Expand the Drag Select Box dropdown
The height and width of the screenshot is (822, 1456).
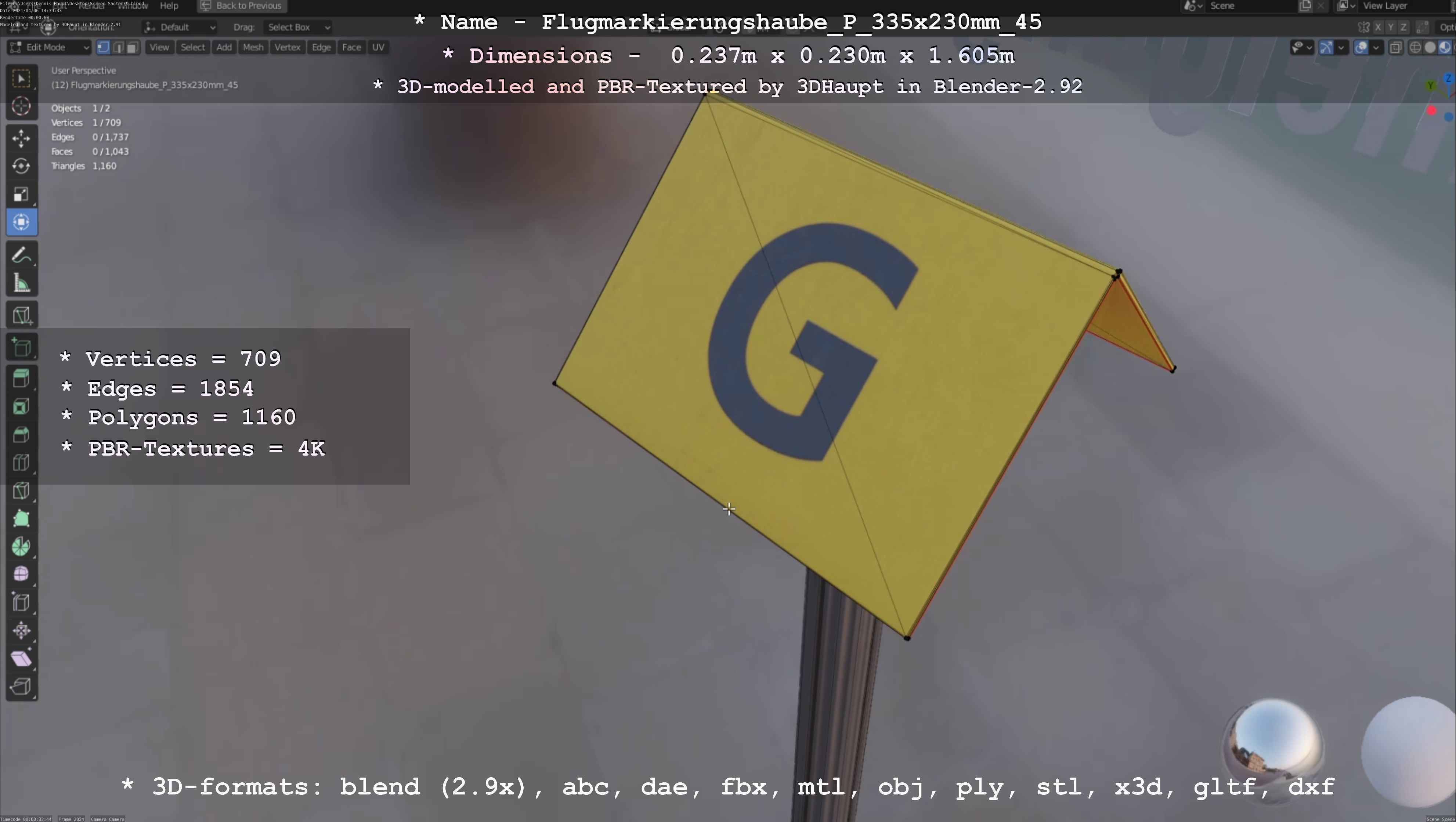coord(298,27)
